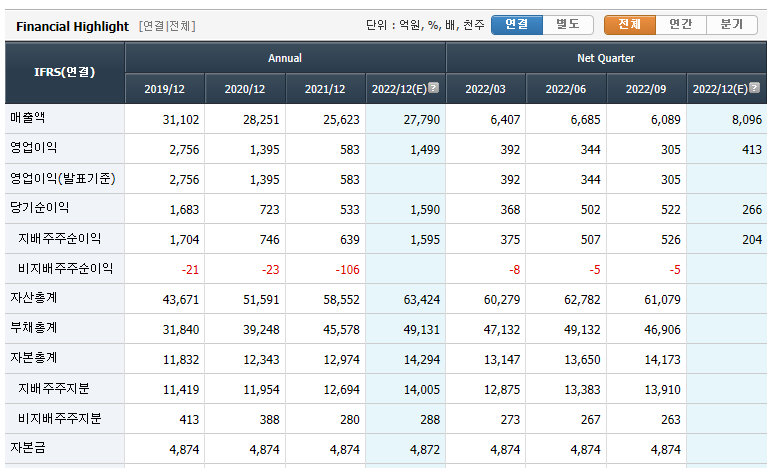Select the 매출액 row label

click(28, 118)
